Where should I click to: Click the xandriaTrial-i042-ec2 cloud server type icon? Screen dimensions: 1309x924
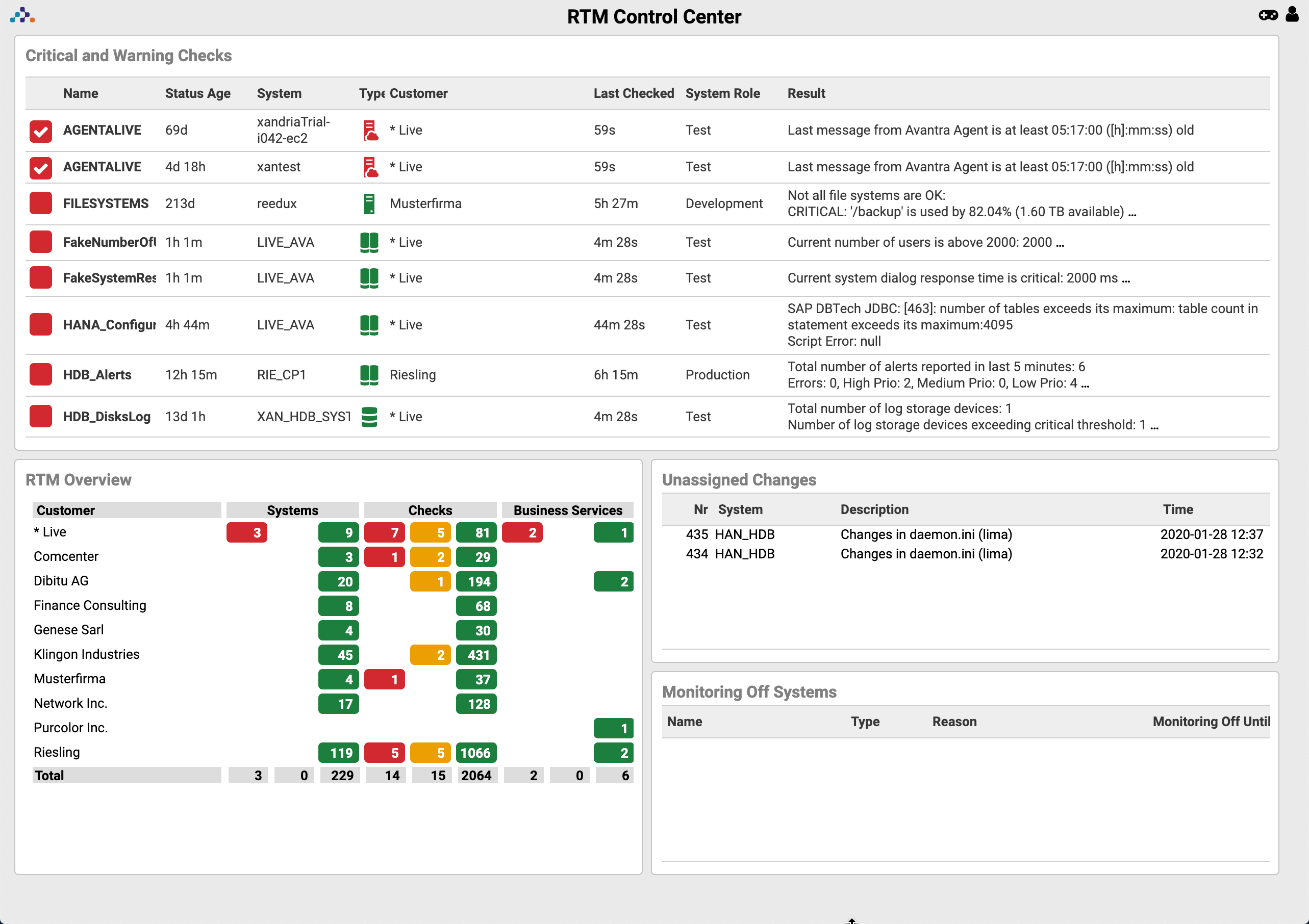pyautogui.click(x=370, y=131)
